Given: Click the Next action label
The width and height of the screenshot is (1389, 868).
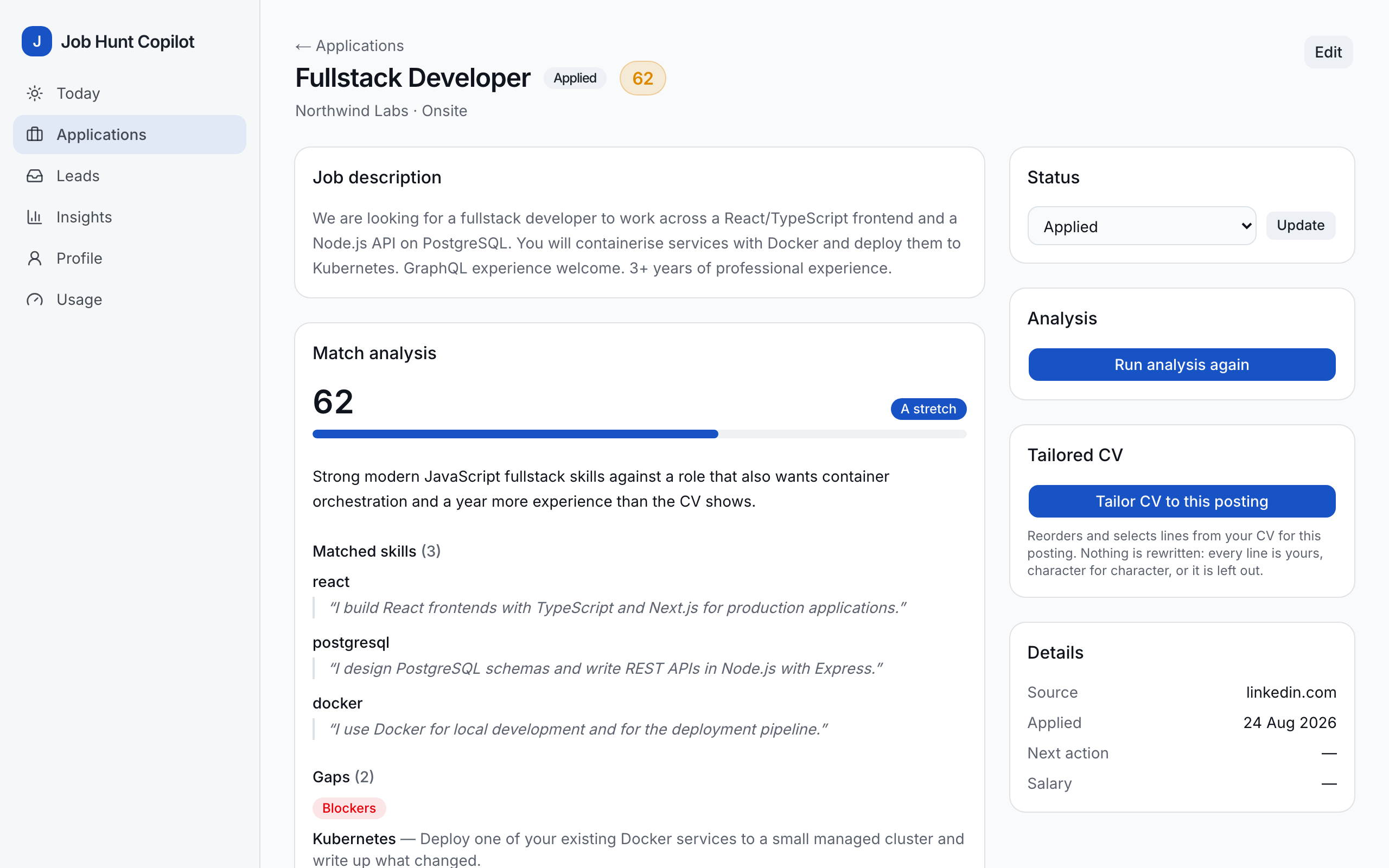Looking at the screenshot, I should tap(1068, 753).
